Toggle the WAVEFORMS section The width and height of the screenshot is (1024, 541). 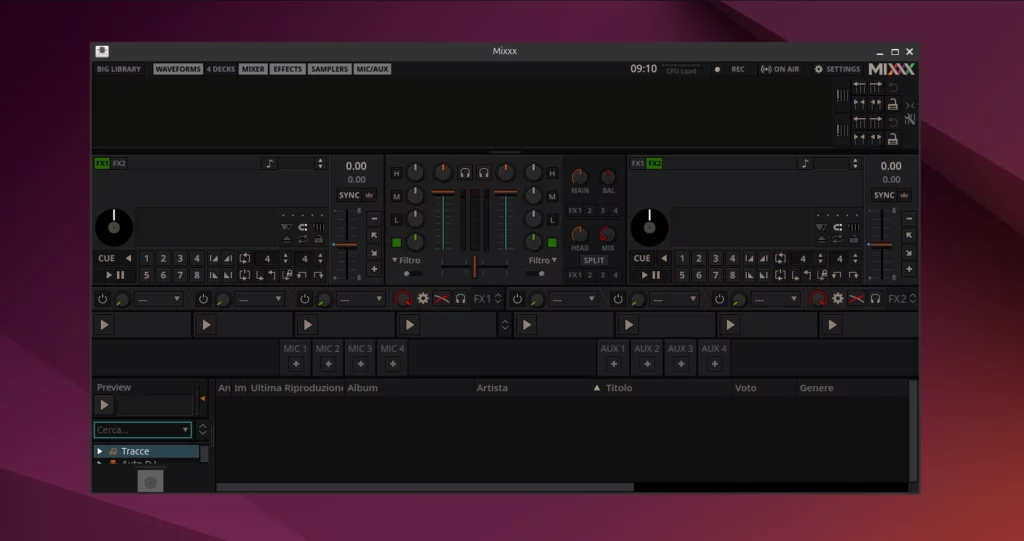pyautogui.click(x=178, y=69)
